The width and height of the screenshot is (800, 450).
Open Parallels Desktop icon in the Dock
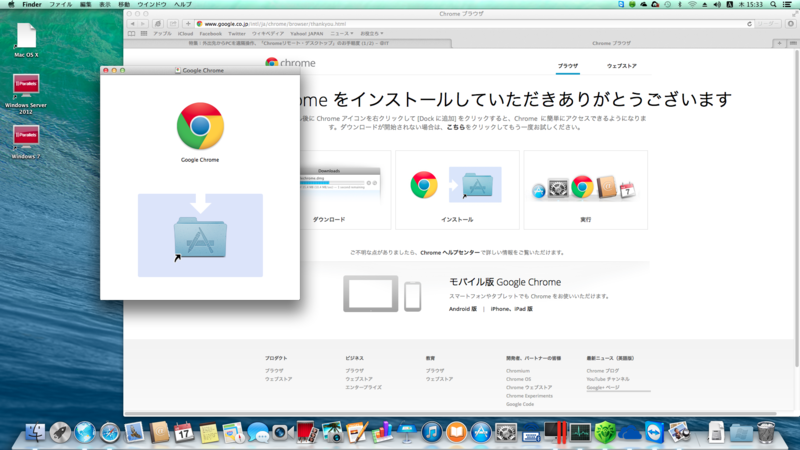pyautogui.click(x=555, y=433)
